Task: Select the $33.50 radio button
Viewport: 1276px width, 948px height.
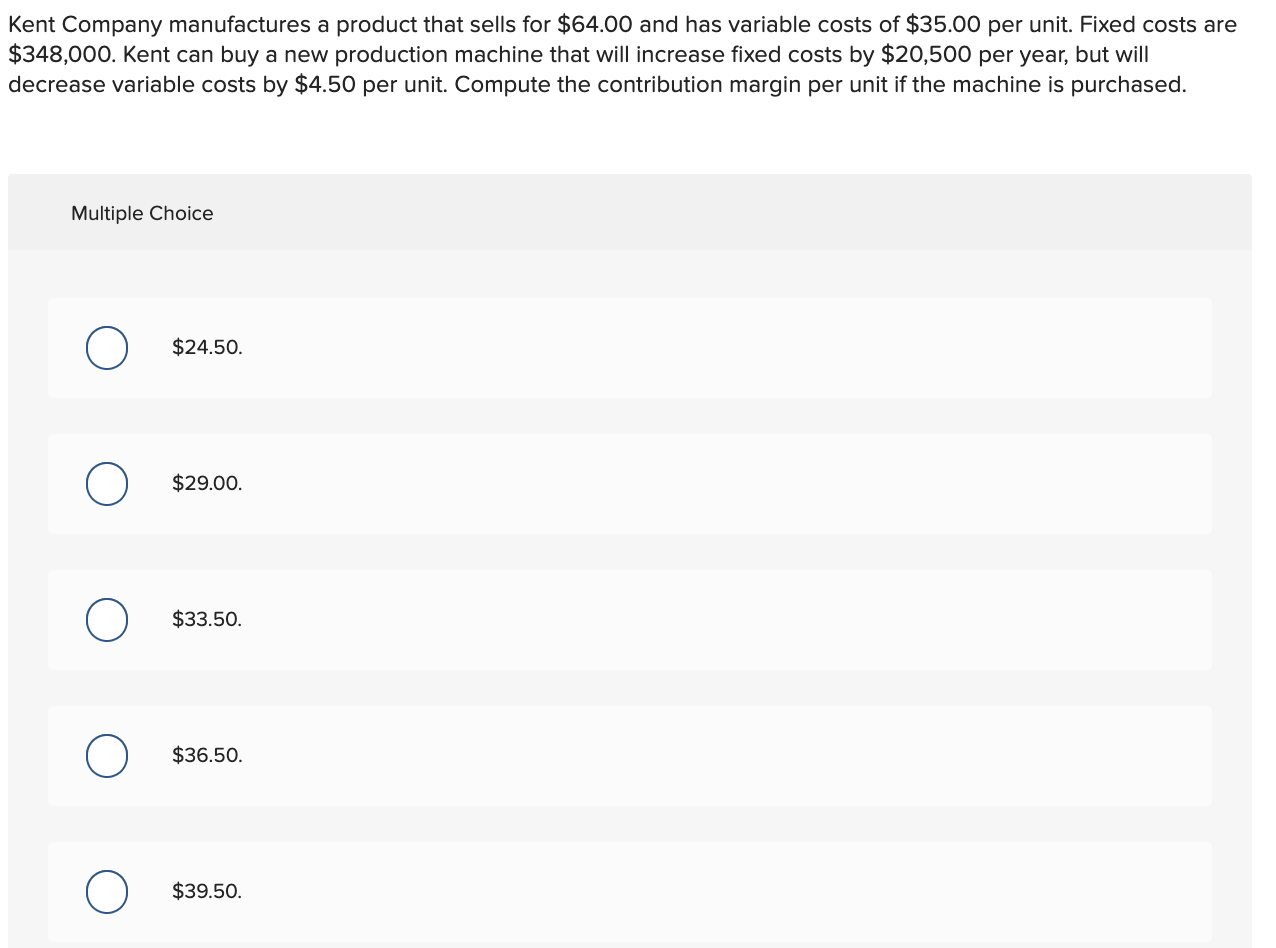Action: point(106,620)
